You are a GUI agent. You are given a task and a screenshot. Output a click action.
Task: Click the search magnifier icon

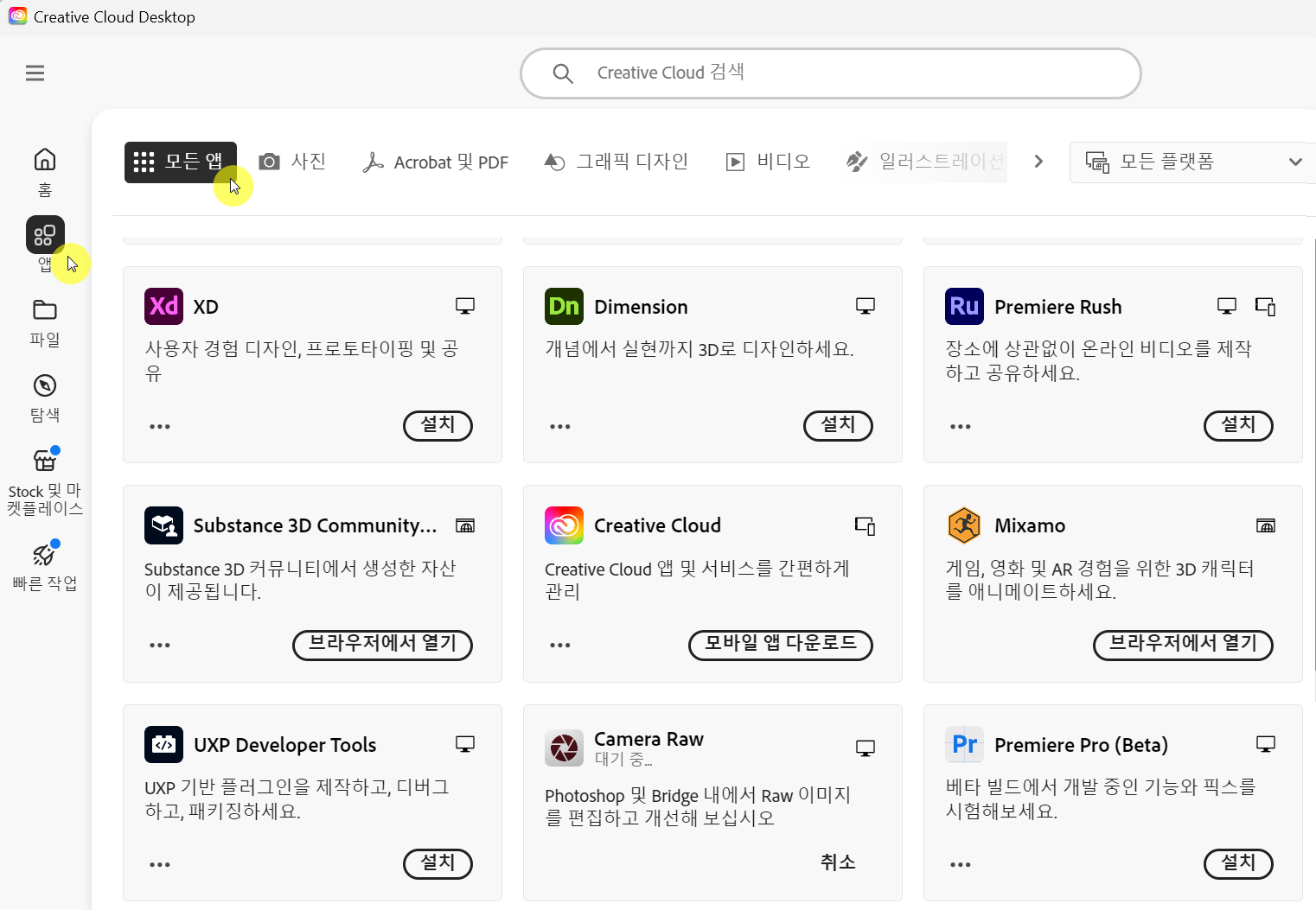(x=563, y=73)
